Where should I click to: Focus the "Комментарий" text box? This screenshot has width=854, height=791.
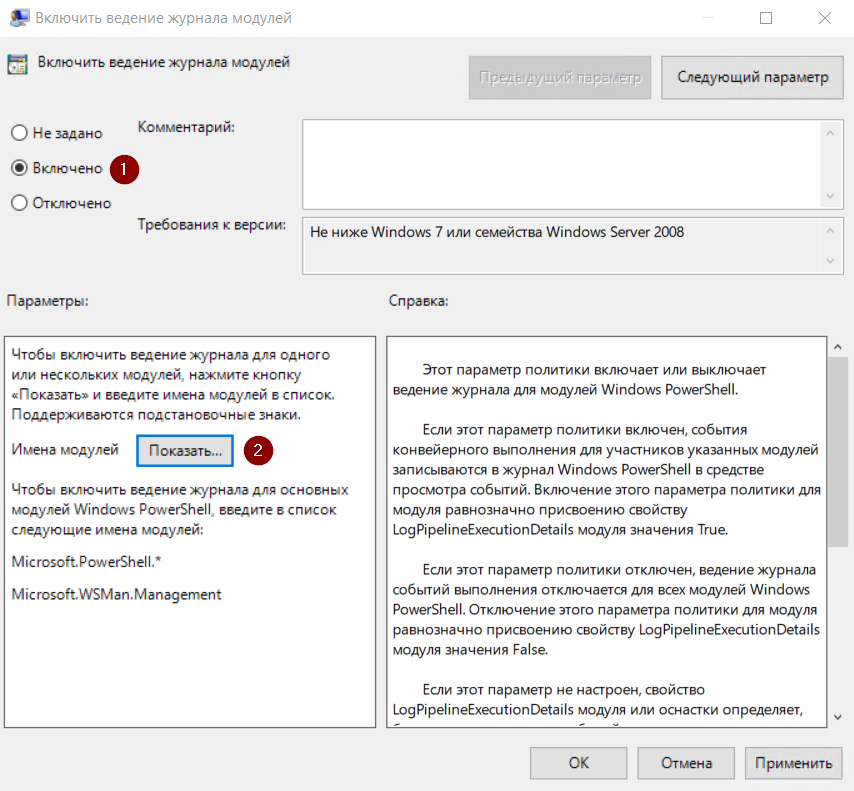point(560,164)
